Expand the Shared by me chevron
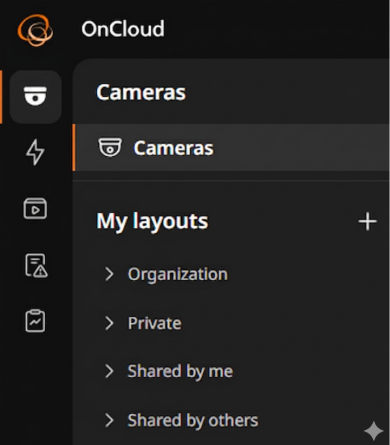 pyautogui.click(x=109, y=371)
